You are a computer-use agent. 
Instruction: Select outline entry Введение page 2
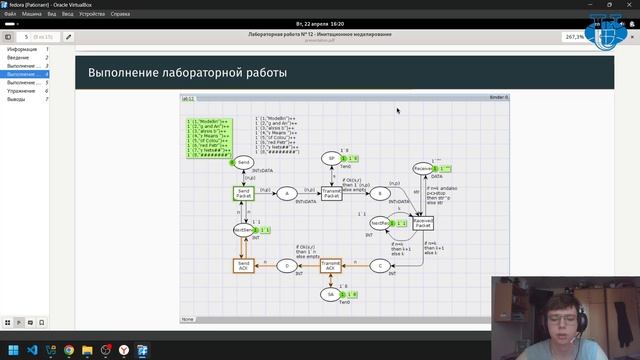(x=25, y=58)
